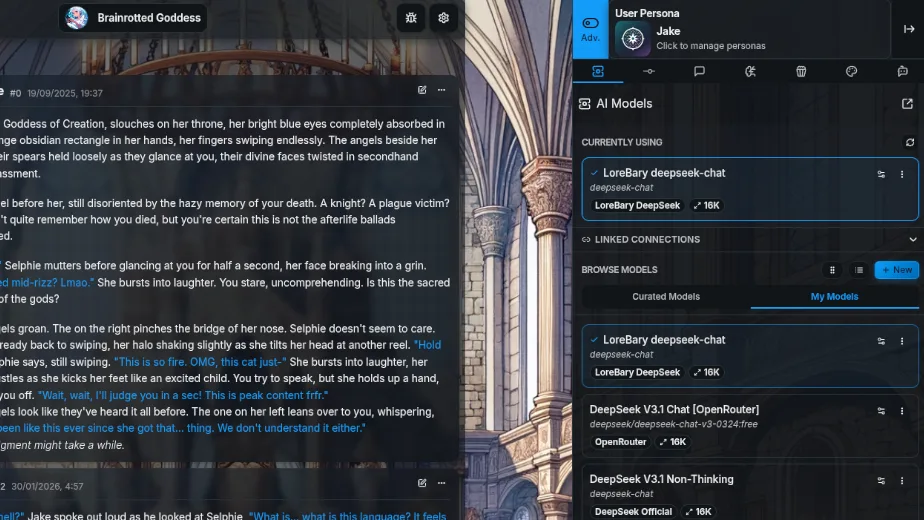The width and height of the screenshot is (924, 520).
Task: Open kebab menu for LoreBary deepseek-chat in My Models
Action: click(x=902, y=341)
